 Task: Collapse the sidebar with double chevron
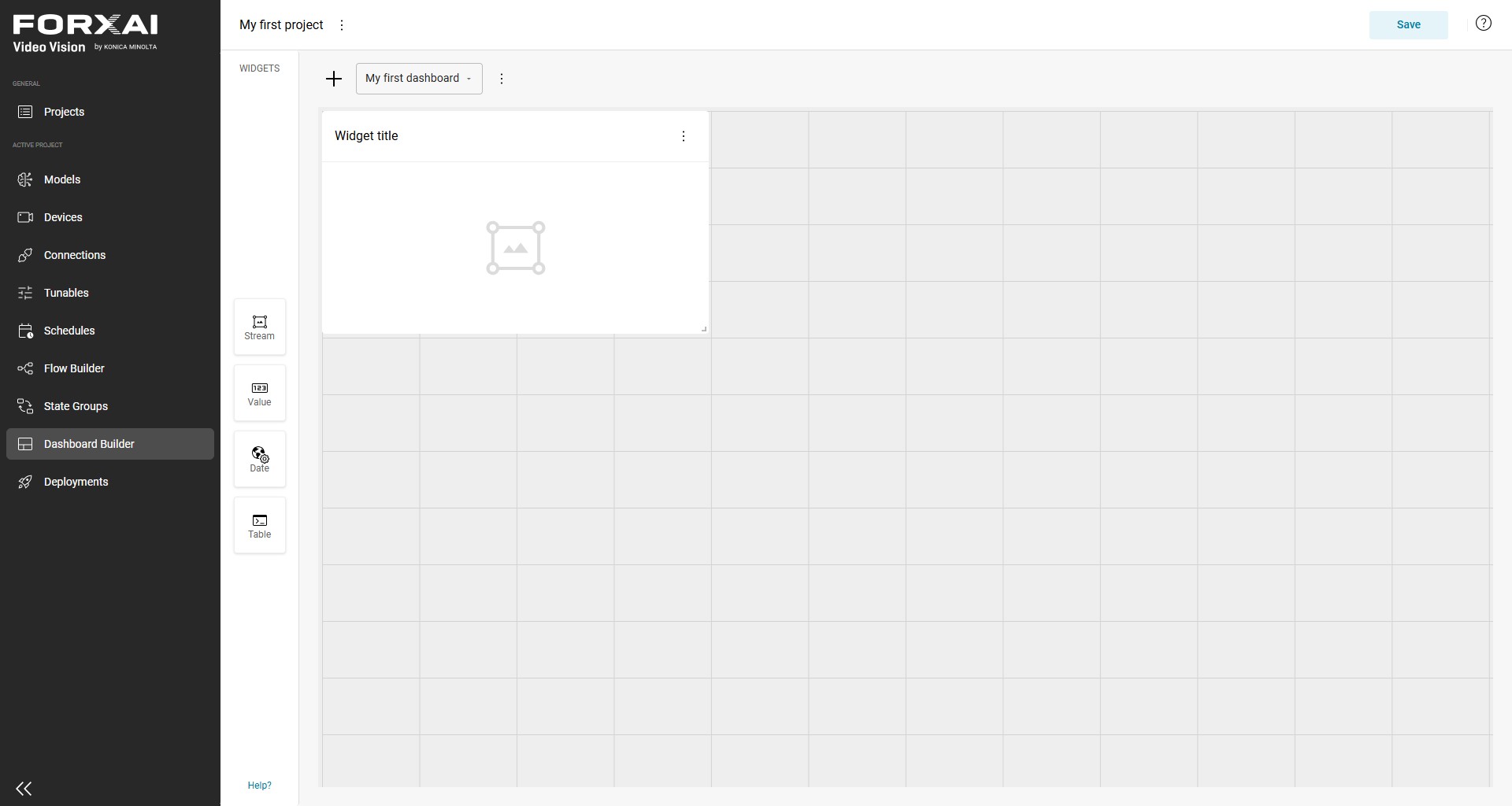coord(24,789)
